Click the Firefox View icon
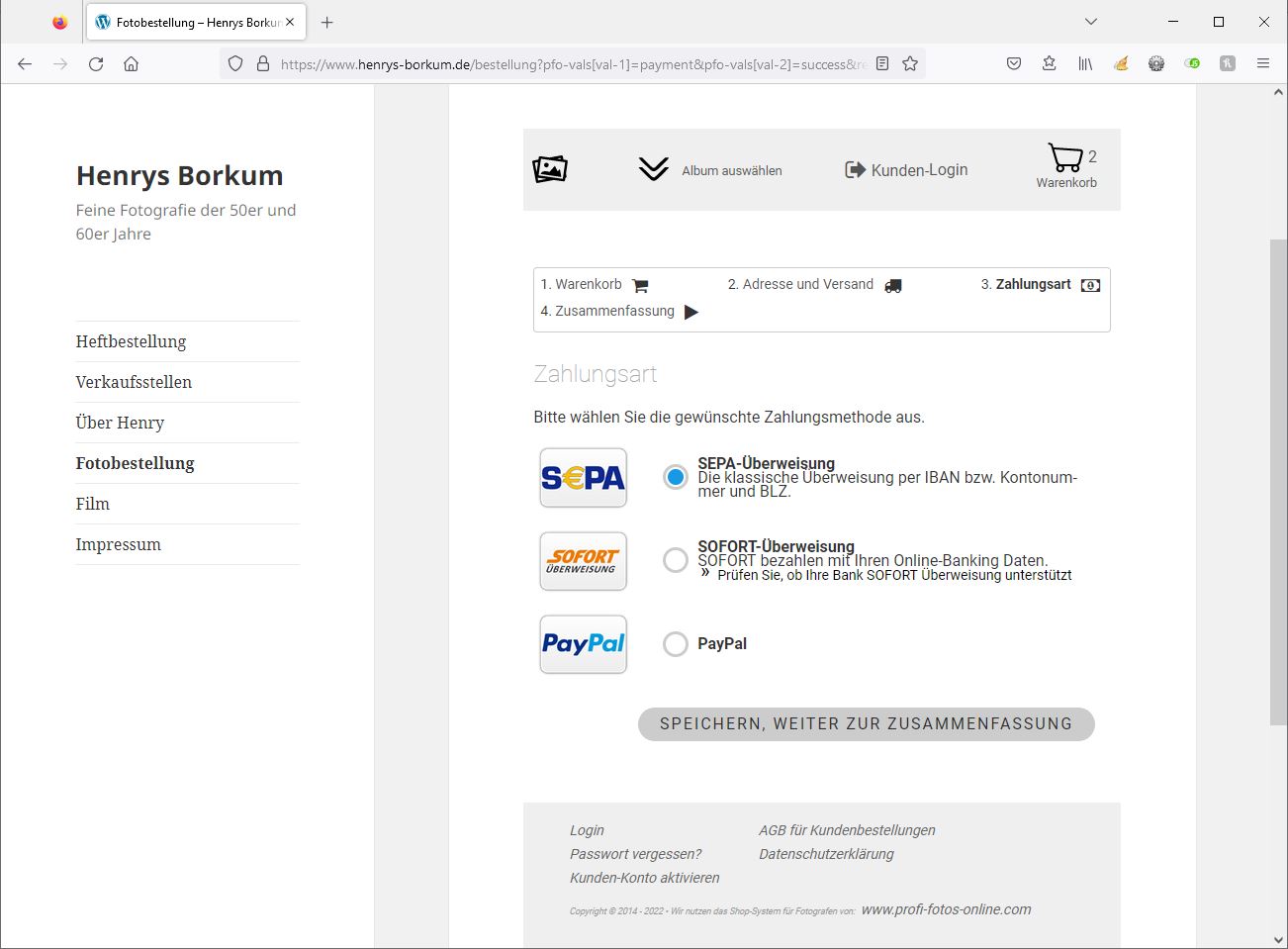Viewport: 1288px width, 949px height. (60, 22)
